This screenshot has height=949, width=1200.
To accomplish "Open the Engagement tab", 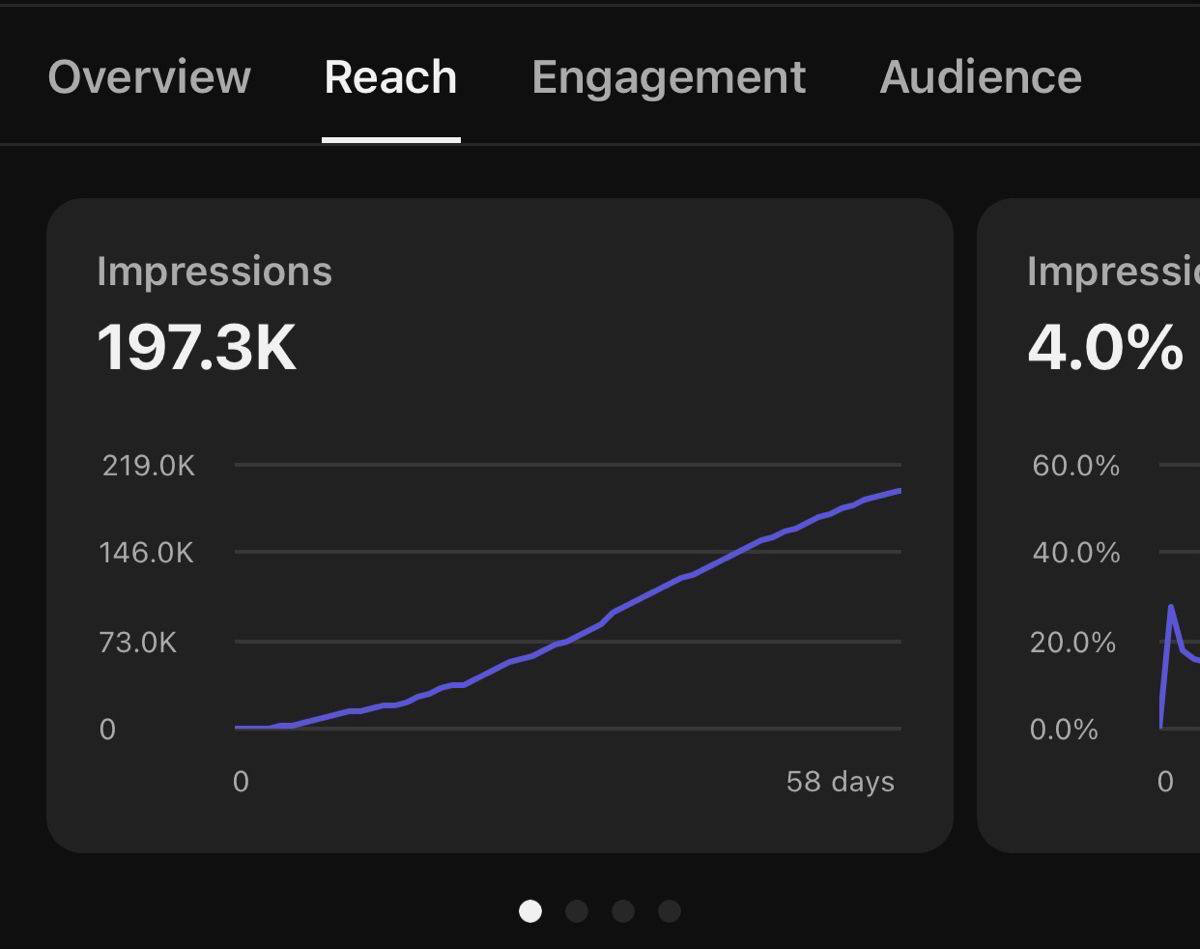I will pyautogui.click(x=669, y=78).
